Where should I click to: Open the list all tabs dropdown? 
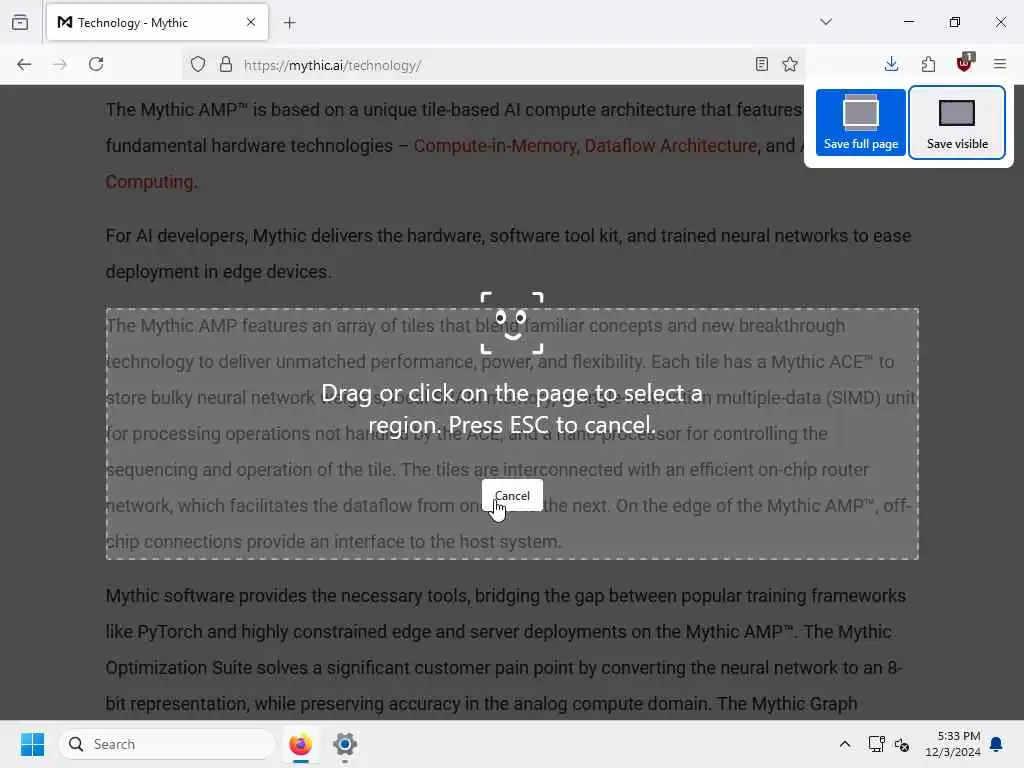point(826,22)
